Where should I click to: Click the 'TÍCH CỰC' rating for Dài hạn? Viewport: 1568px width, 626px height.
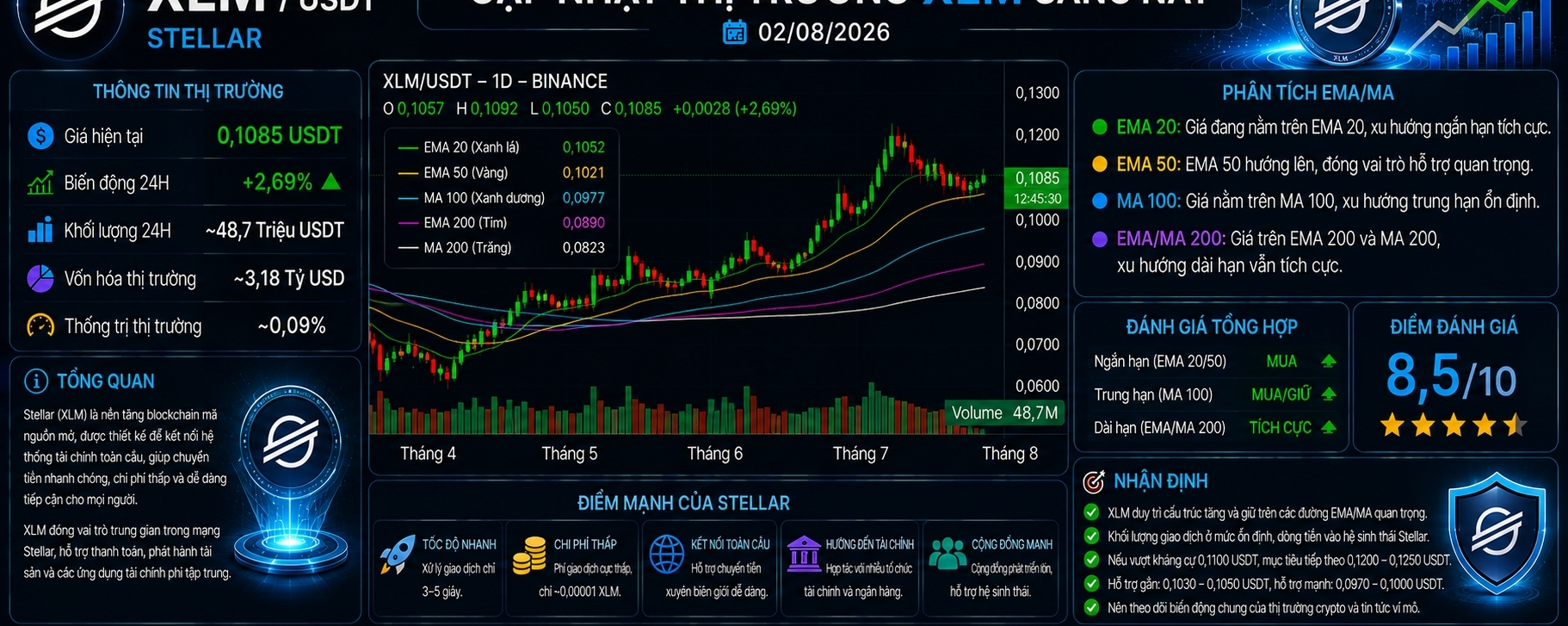tap(1281, 427)
